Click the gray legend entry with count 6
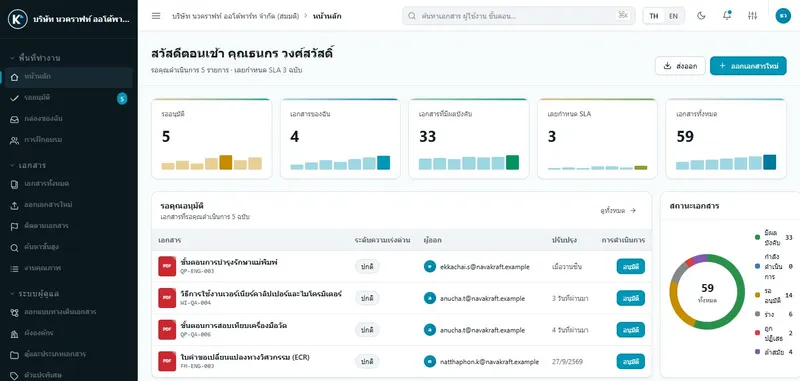 773,314
